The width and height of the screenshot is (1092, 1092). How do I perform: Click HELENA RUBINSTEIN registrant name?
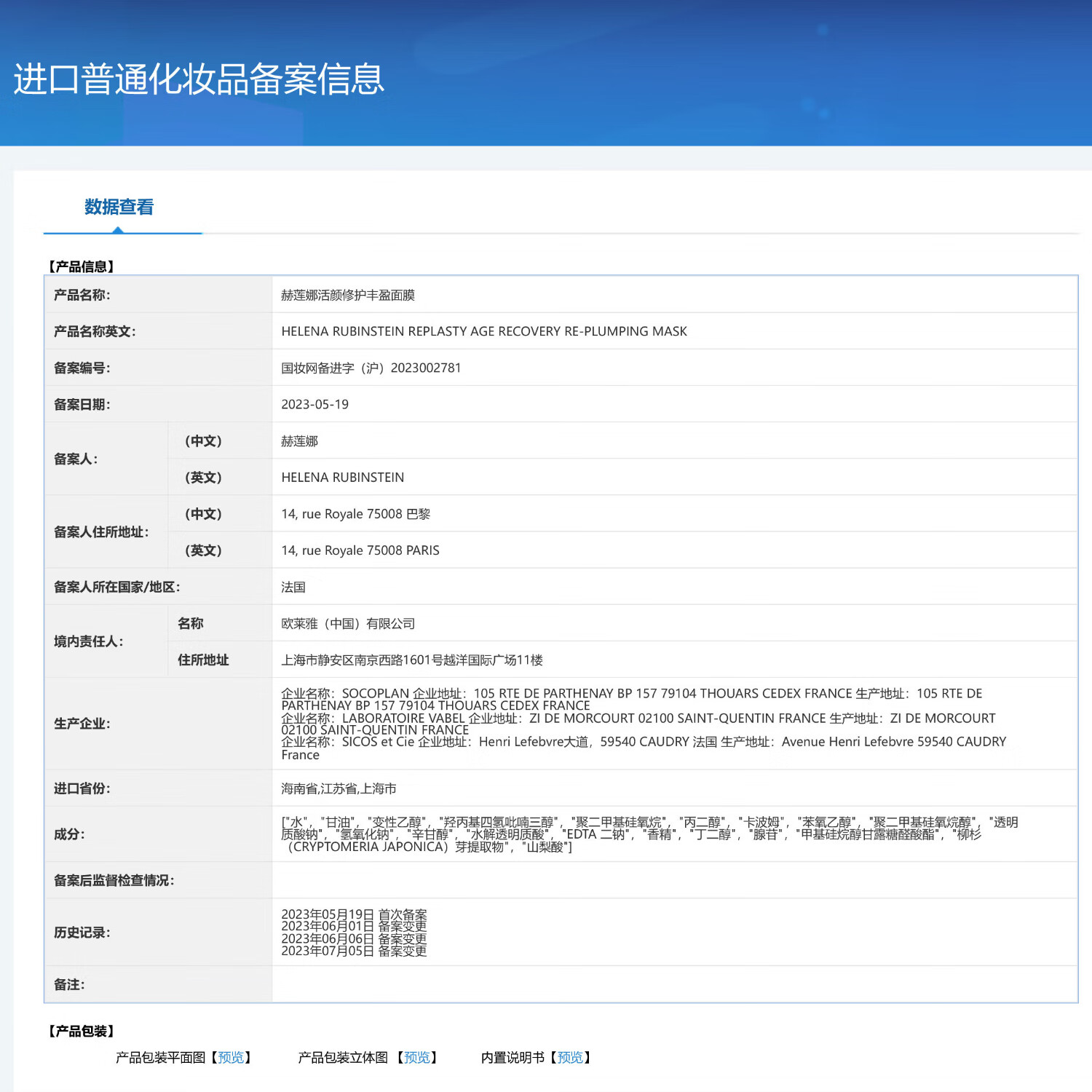(342, 477)
